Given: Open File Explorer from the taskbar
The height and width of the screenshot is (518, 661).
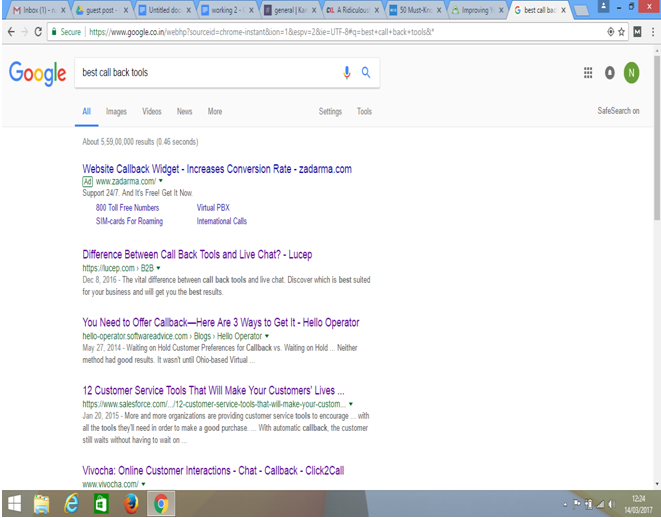Looking at the screenshot, I should click(x=41, y=504).
